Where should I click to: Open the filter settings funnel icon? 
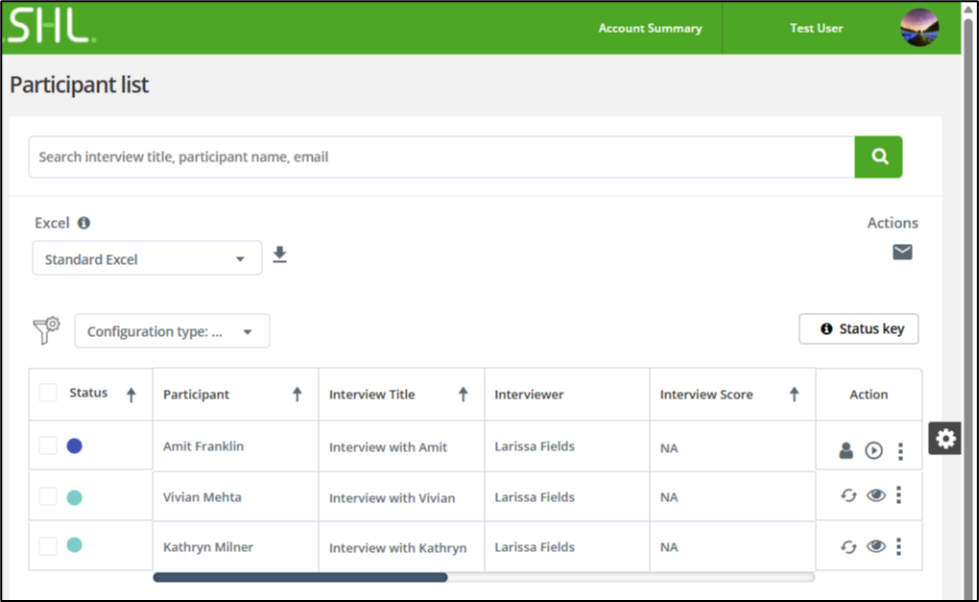click(47, 330)
